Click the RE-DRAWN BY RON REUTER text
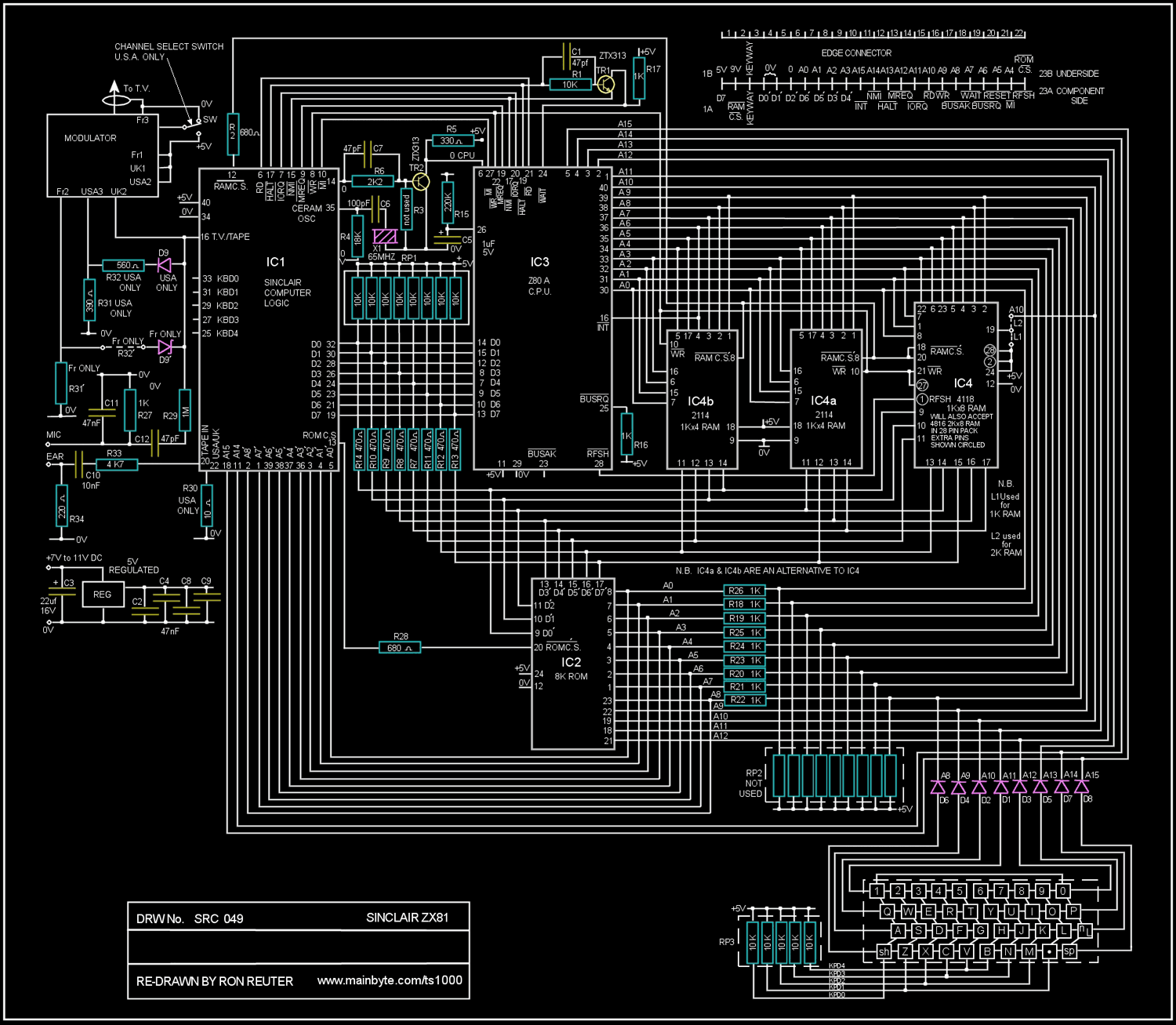1176x1025 pixels. (x=215, y=981)
